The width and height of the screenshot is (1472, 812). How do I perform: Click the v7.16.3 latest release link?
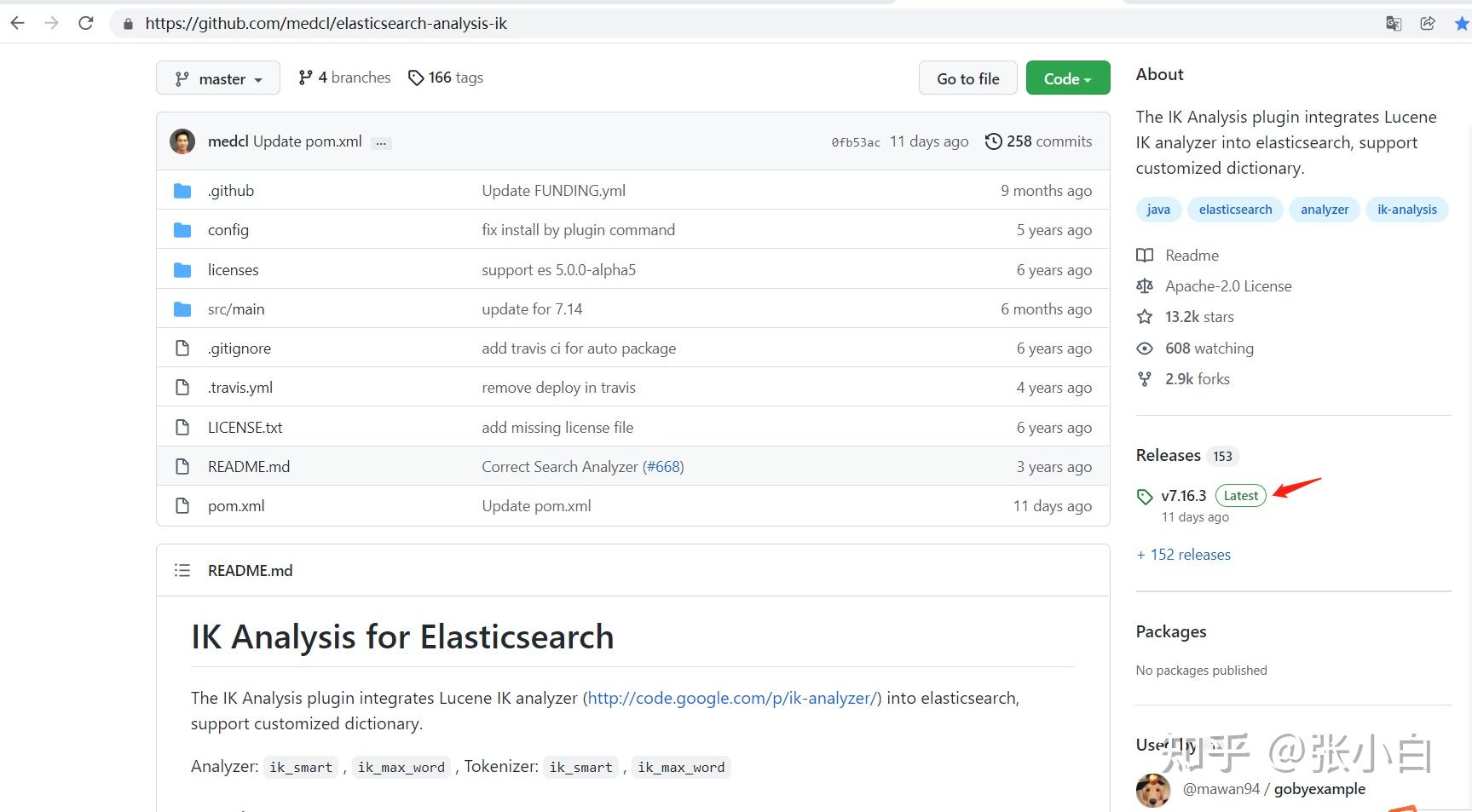(1184, 495)
